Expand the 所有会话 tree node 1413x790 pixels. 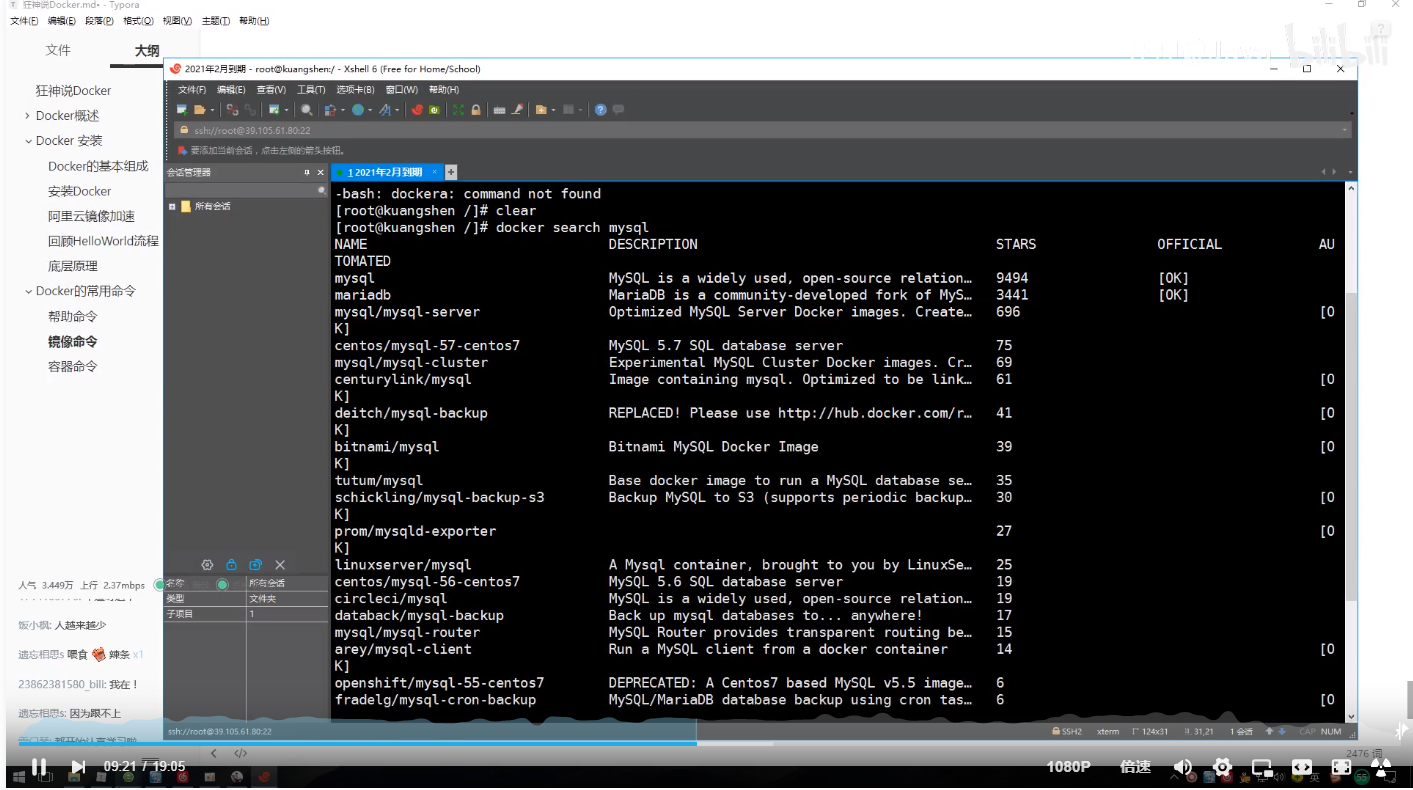pyautogui.click(x=172, y=206)
